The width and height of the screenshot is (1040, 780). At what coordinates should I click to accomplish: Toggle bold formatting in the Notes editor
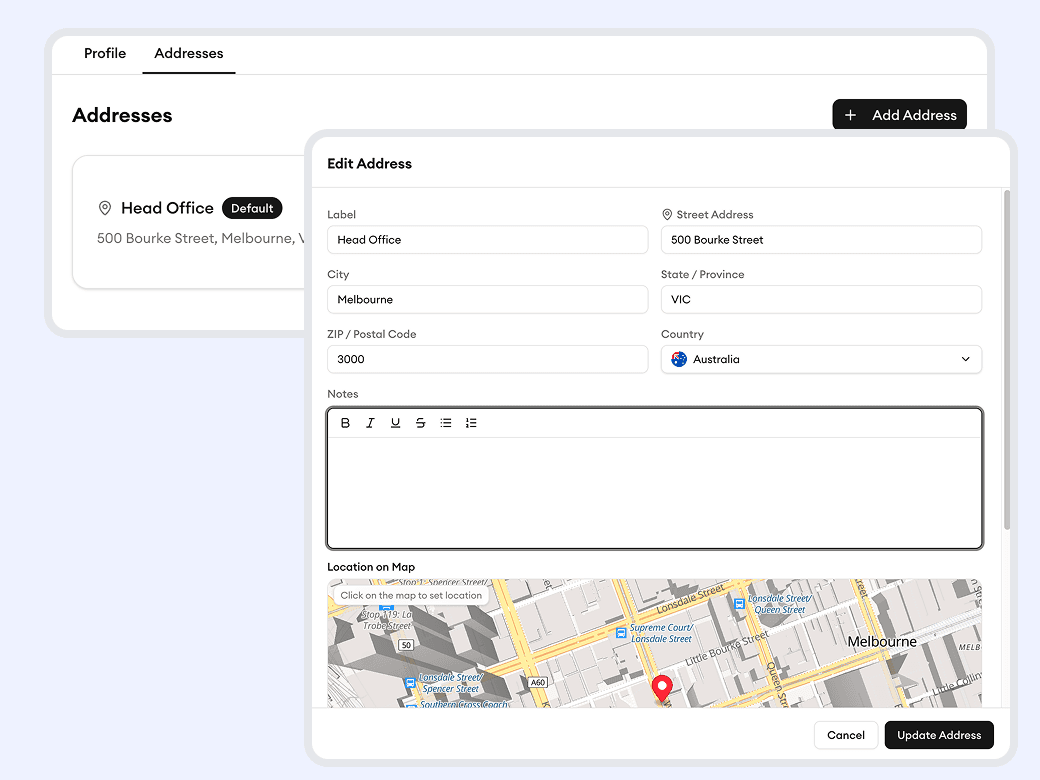[345, 422]
